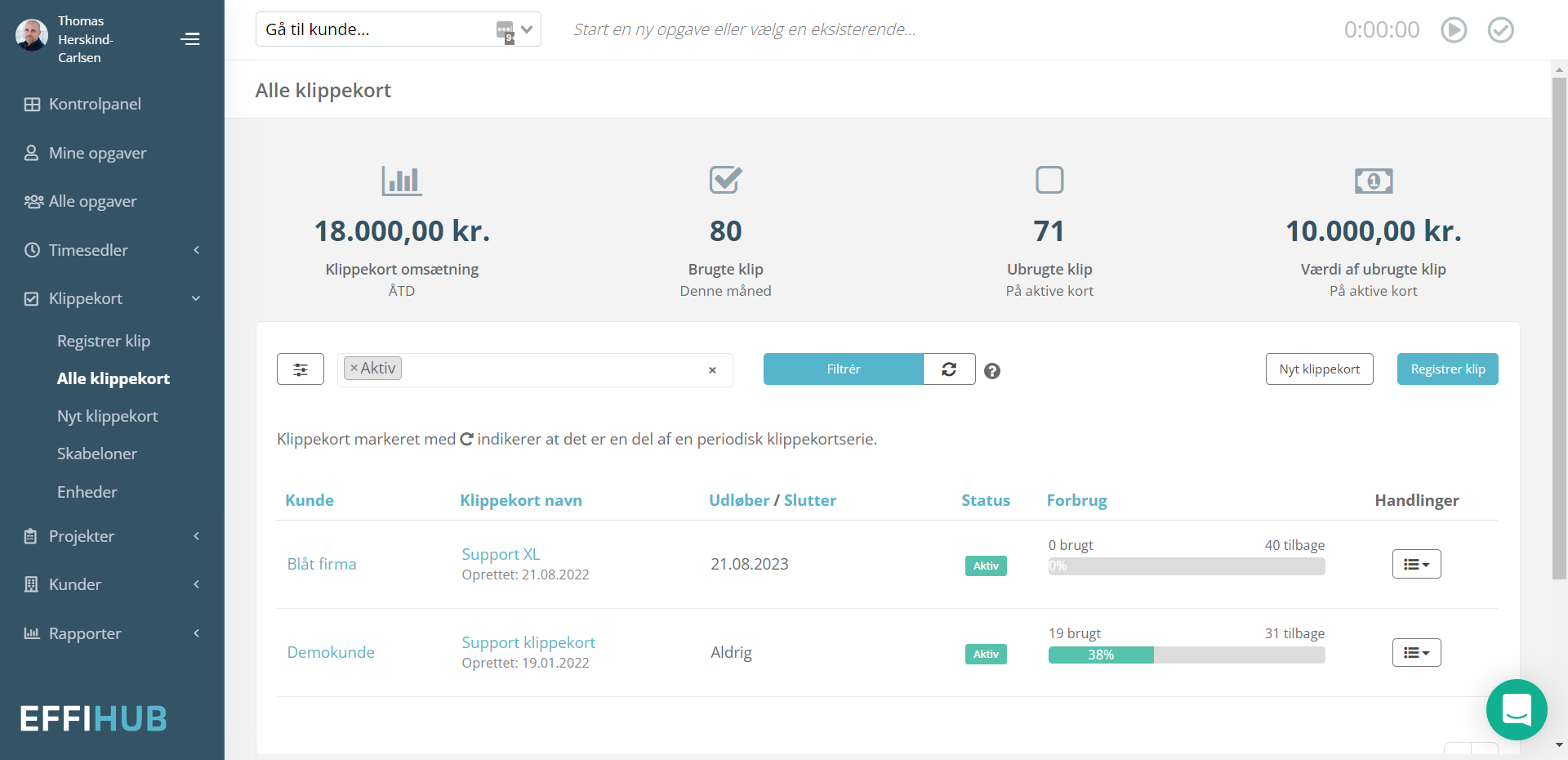Click the 0:00:00 timer display
The height and width of the screenshot is (760, 1568).
[1382, 30]
